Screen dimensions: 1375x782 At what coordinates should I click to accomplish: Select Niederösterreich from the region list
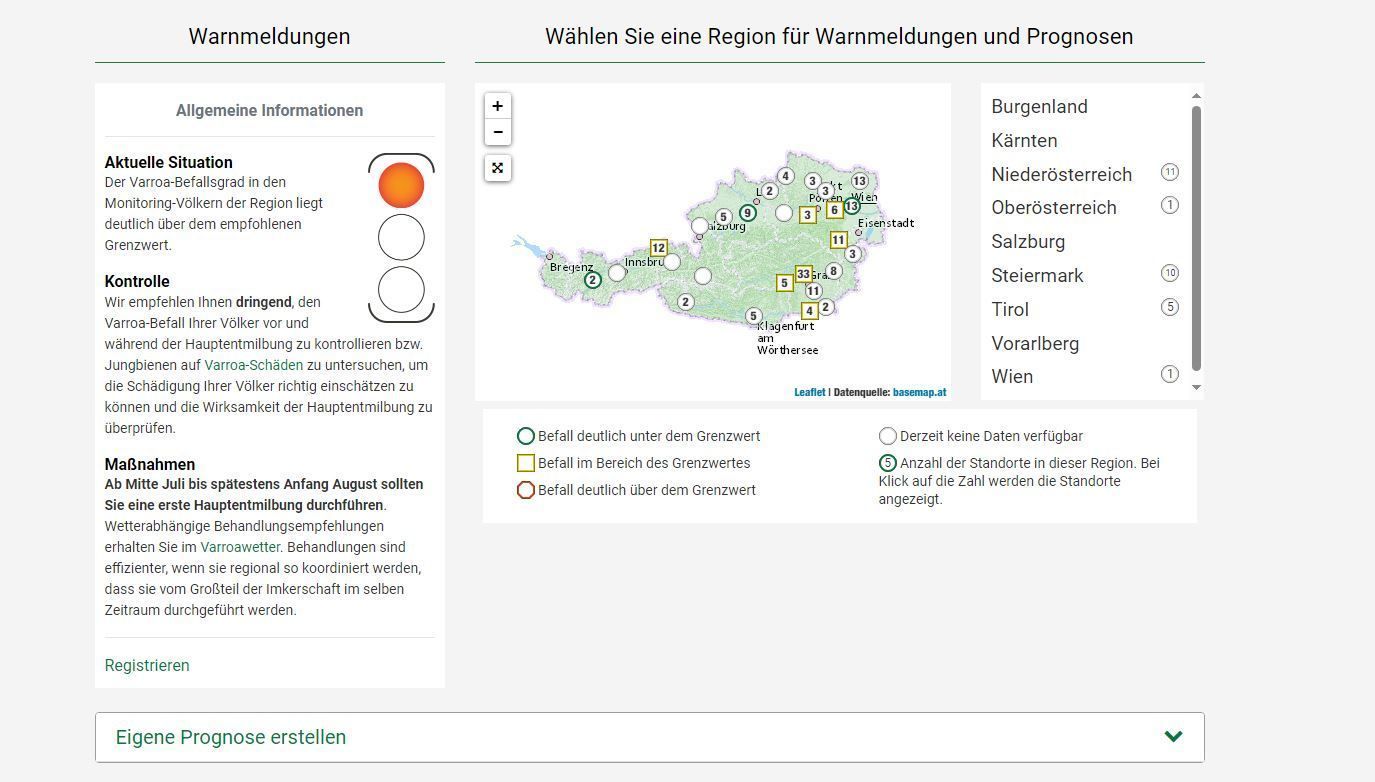pyautogui.click(x=1061, y=175)
